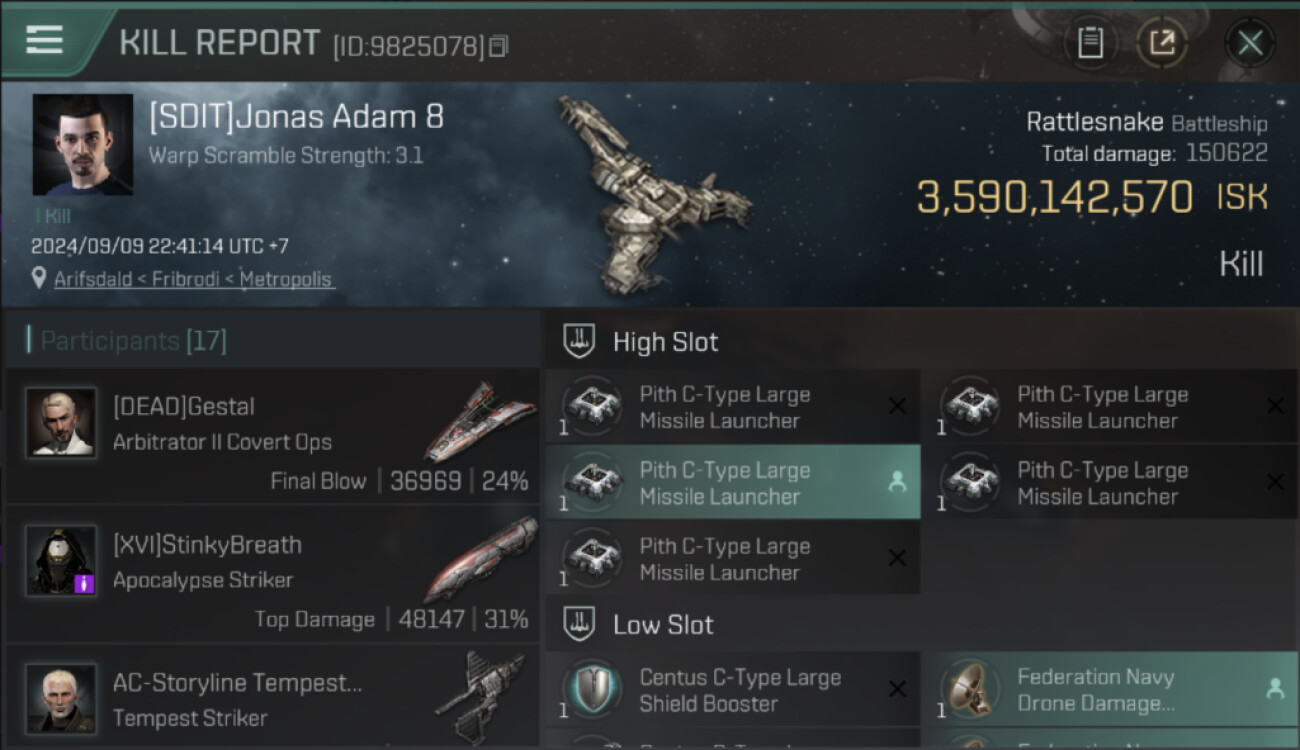Click the Low Slot section icon
Viewport: 1300px width, 750px height.
[579, 624]
